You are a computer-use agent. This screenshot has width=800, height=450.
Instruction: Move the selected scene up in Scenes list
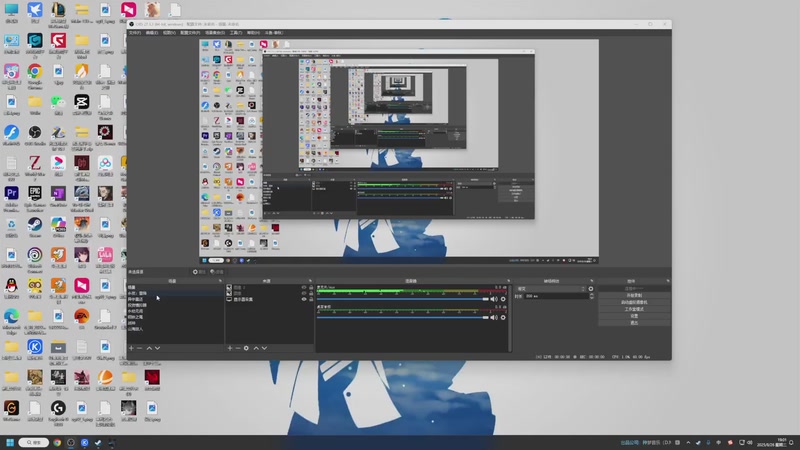click(149, 348)
